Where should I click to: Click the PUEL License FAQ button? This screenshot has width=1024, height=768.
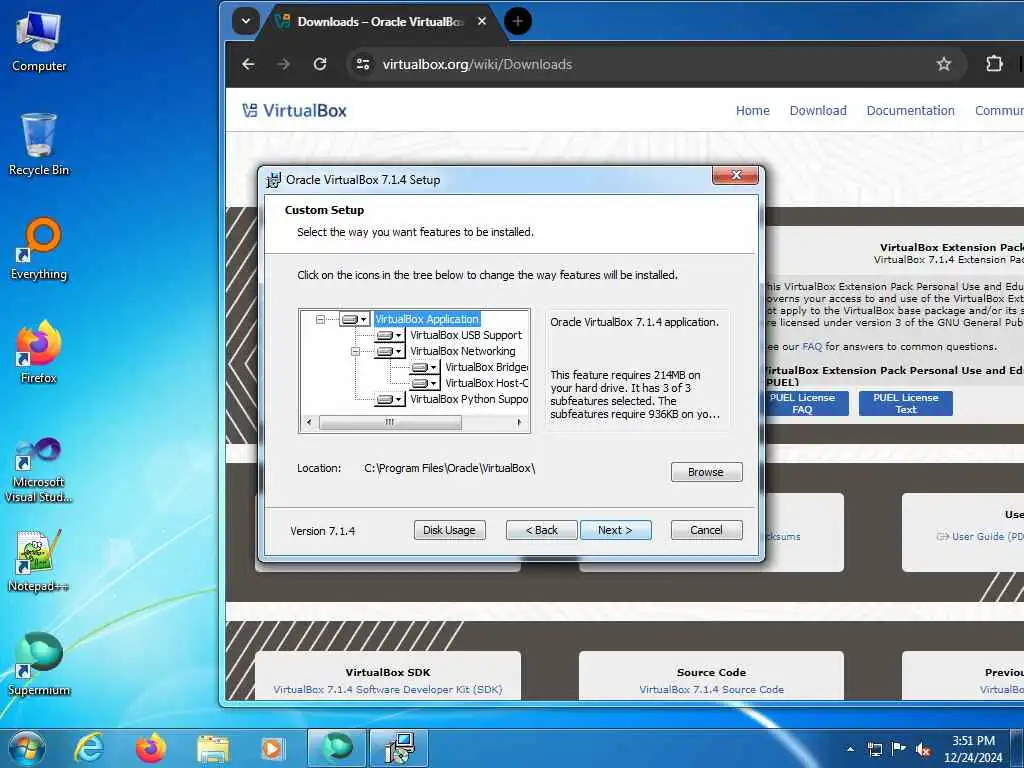807,404
